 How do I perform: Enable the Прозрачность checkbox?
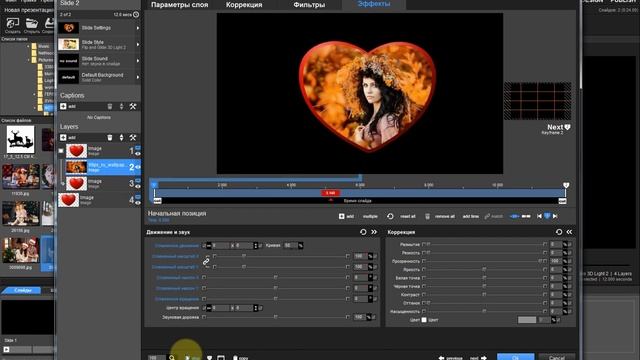click(424, 261)
